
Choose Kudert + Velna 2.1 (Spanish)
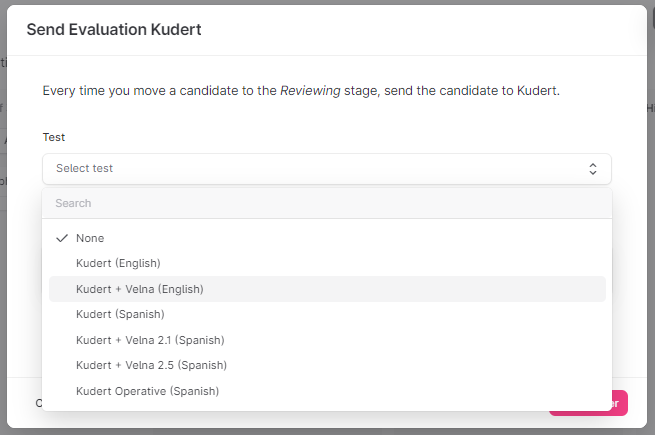pyautogui.click(x=150, y=340)
